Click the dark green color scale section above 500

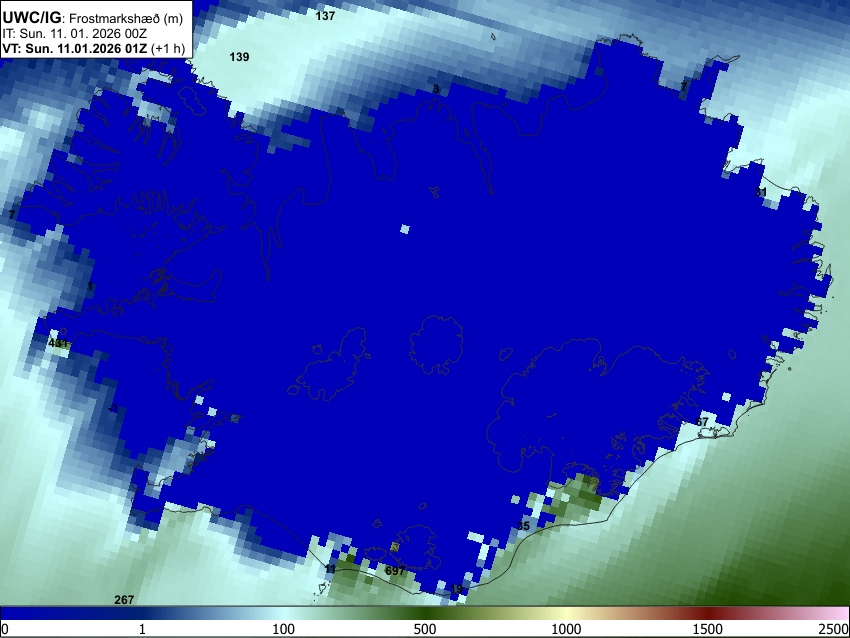[424, 613]
